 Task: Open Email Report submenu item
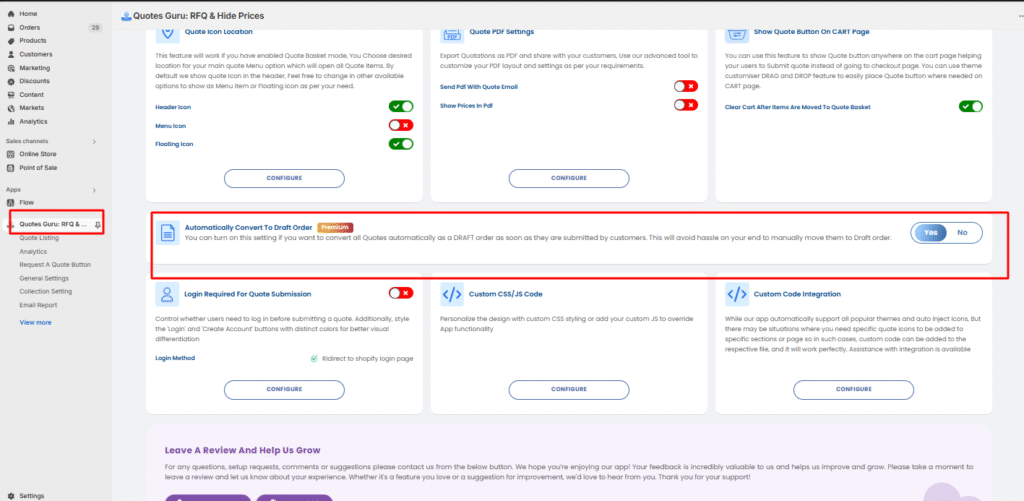[x=39, y=305]
